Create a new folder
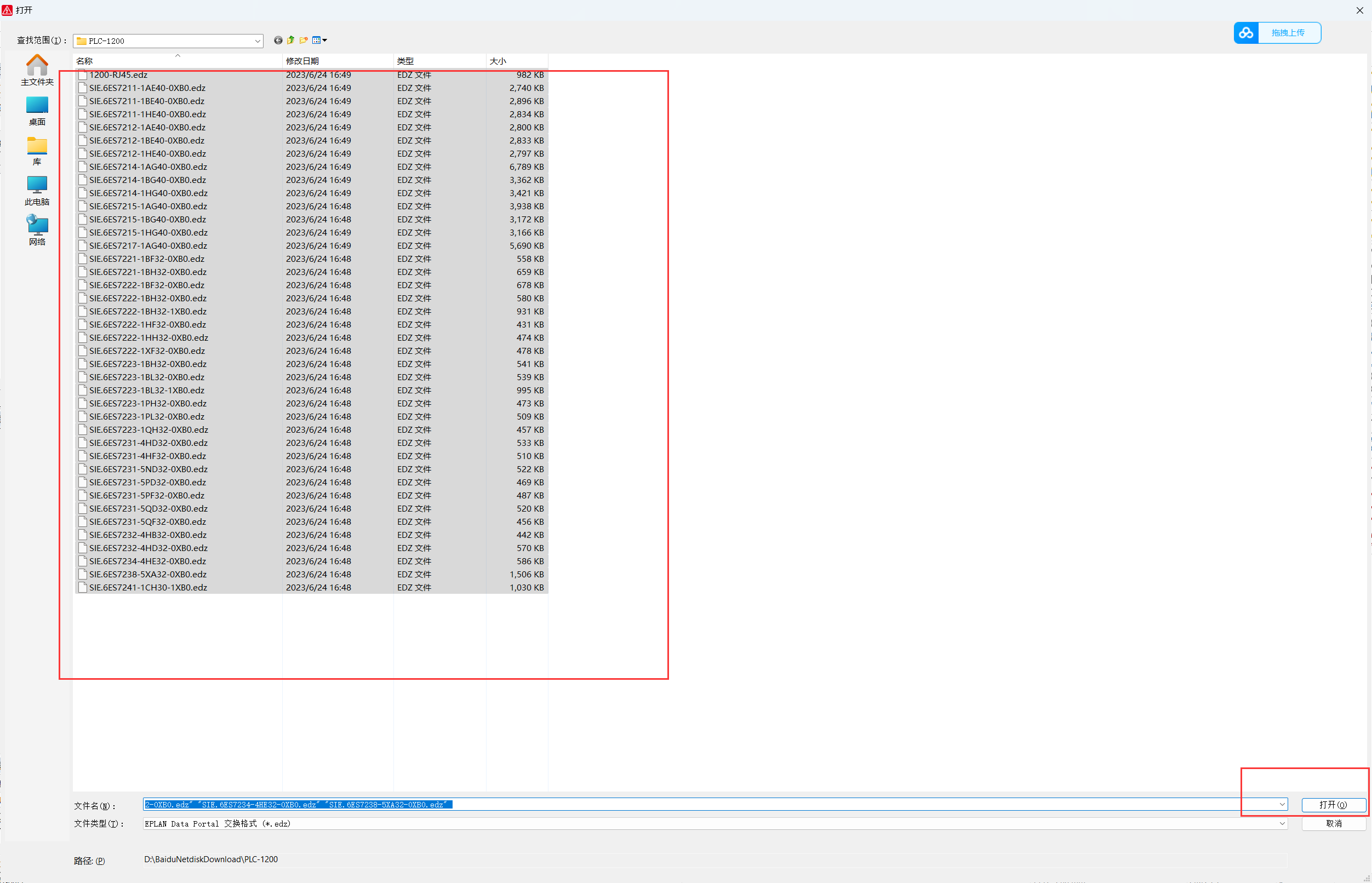This screenshot has width=1372, height=883. pos(304,40)
